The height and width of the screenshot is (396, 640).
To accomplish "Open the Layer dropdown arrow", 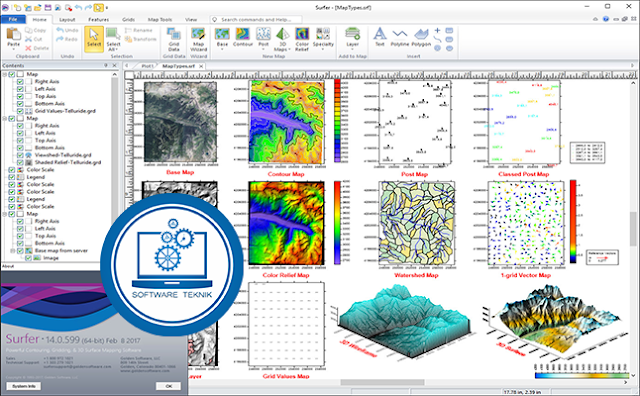I will [x=352, y=49].
